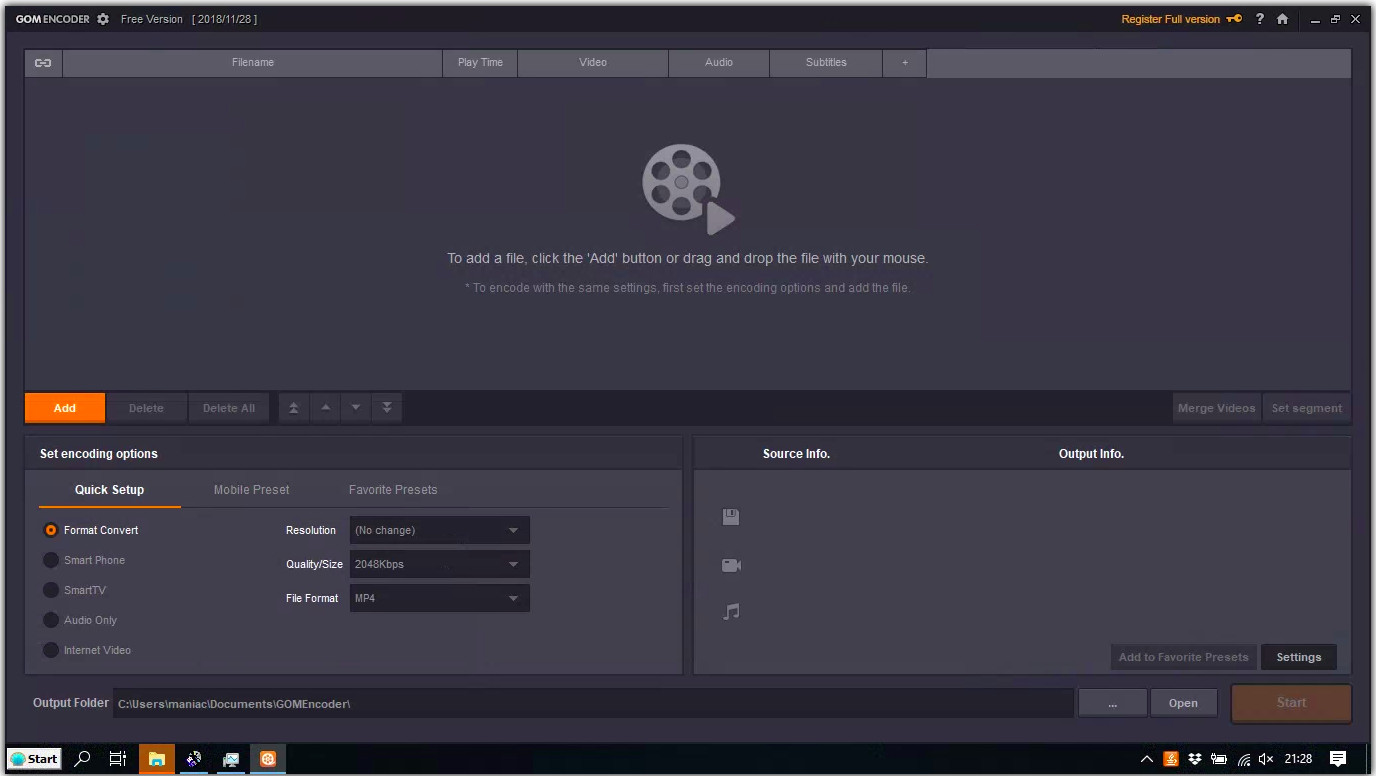Unmute via the volume tray icon
This screenshot has width=1376, height=776.
tap(1266, 759)
